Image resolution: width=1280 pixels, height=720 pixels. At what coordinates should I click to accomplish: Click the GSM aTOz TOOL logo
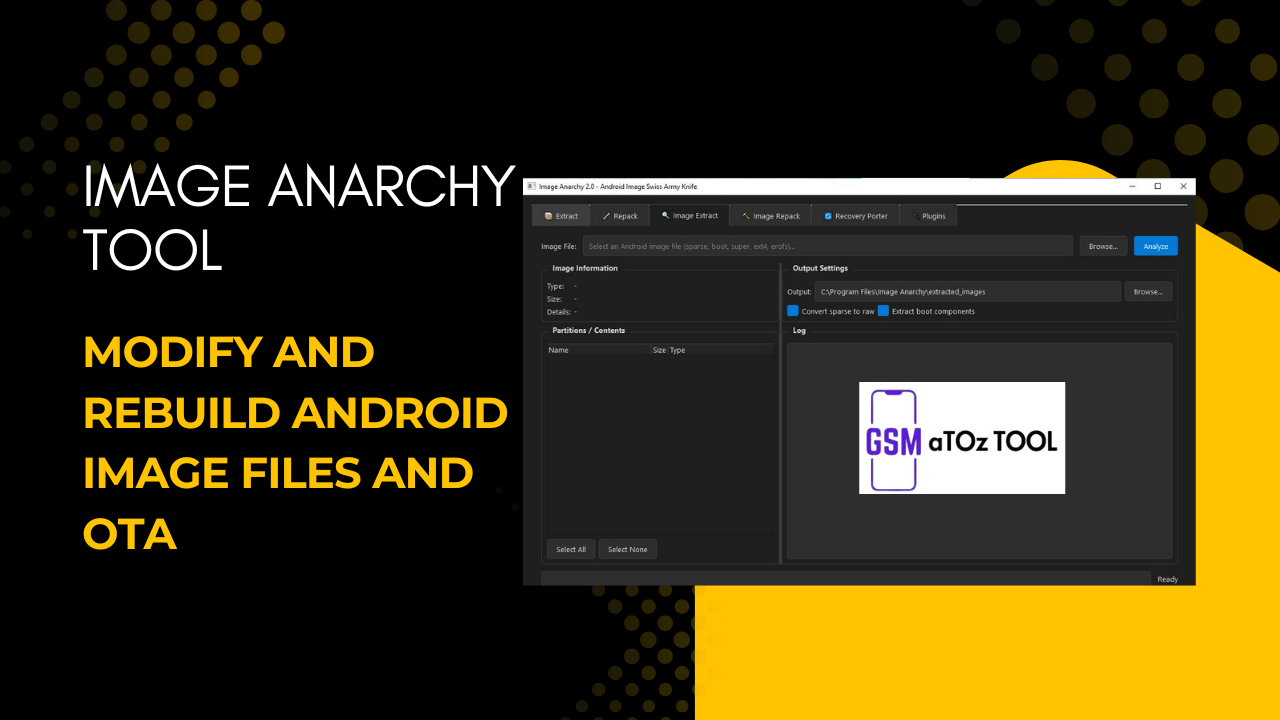click(x=961, y=437)
